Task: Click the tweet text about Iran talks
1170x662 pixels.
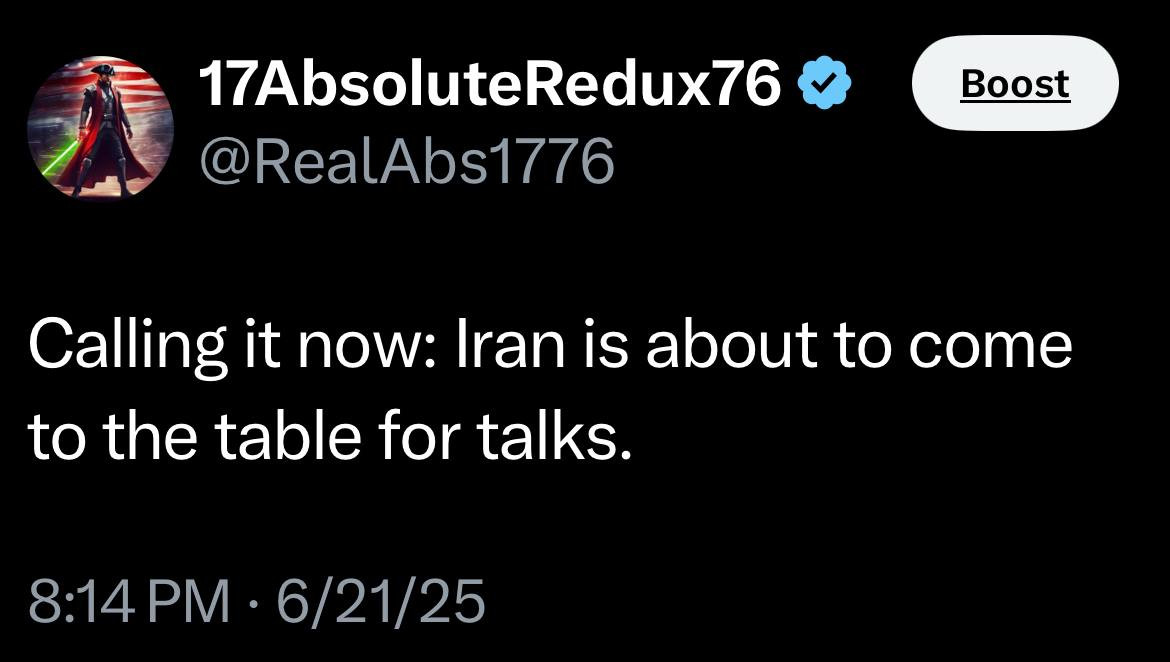Action: pos(548,391)
